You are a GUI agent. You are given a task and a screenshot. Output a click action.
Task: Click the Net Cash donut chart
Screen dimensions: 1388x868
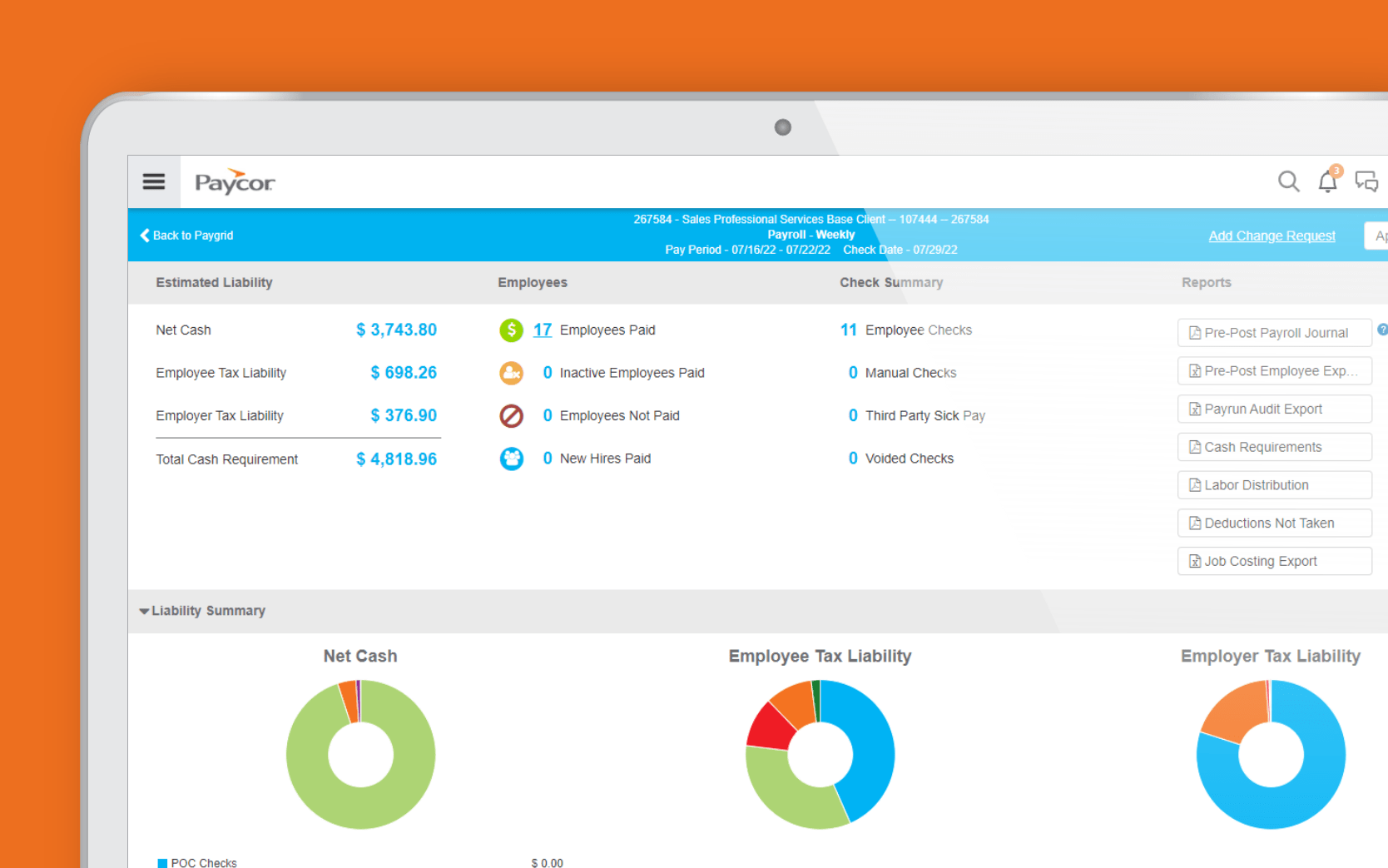coord(360,754)
